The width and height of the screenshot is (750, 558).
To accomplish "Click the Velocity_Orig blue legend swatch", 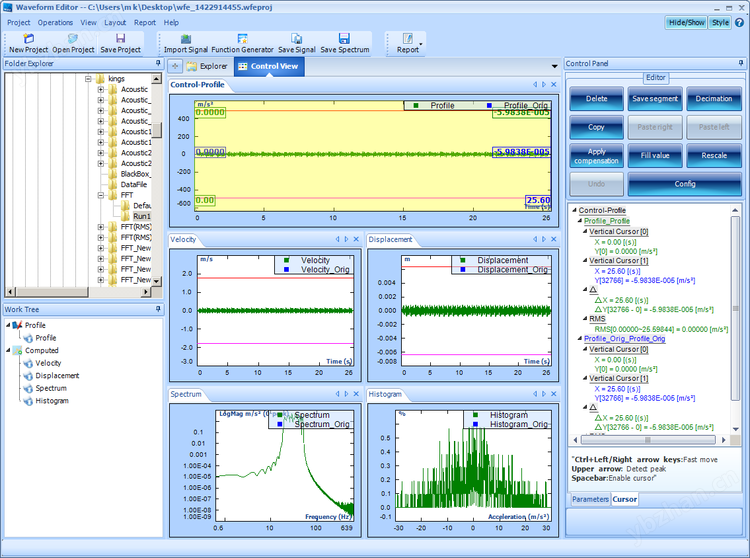I will point(286,270).
